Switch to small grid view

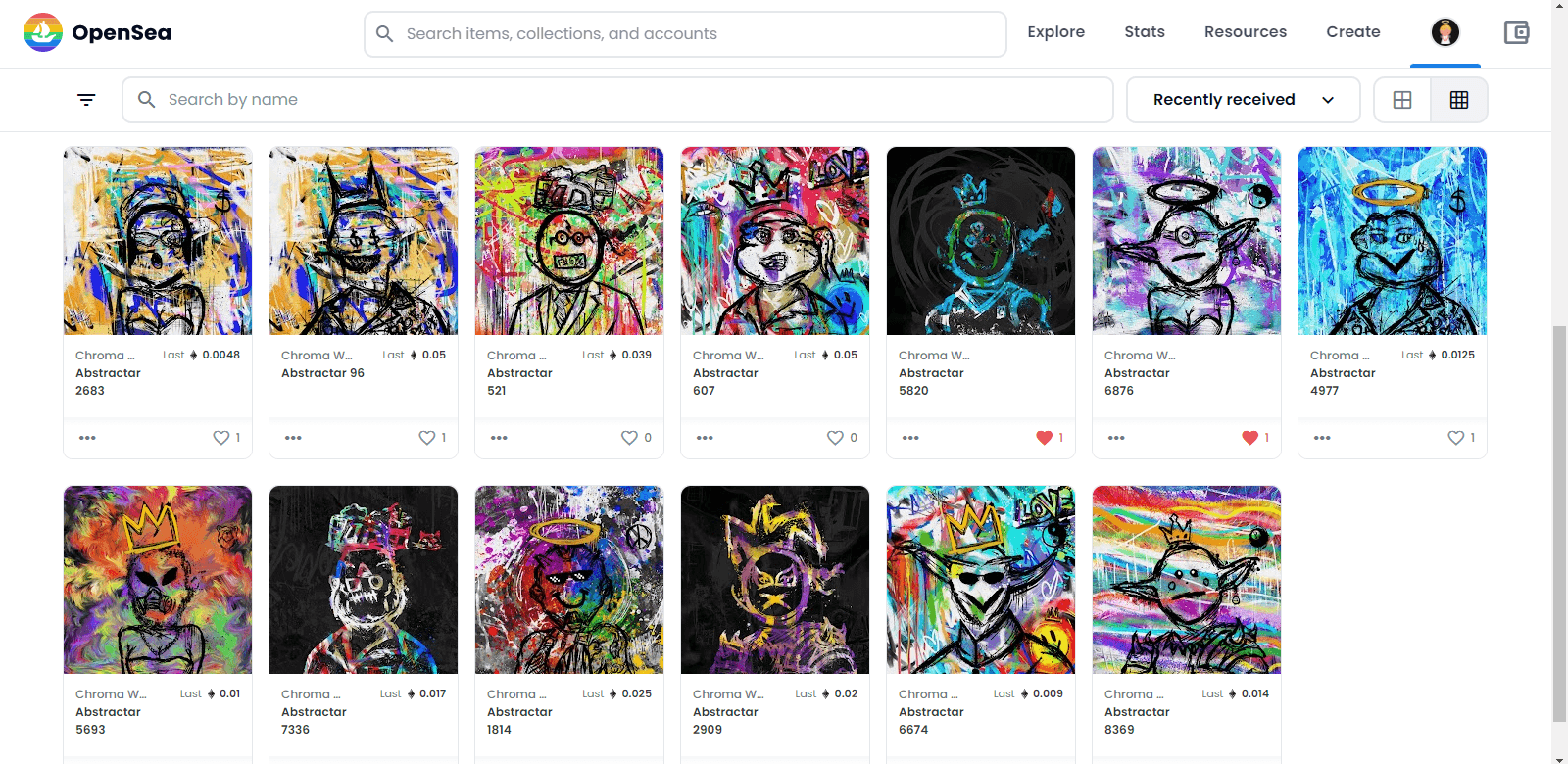coord(1459,100)
